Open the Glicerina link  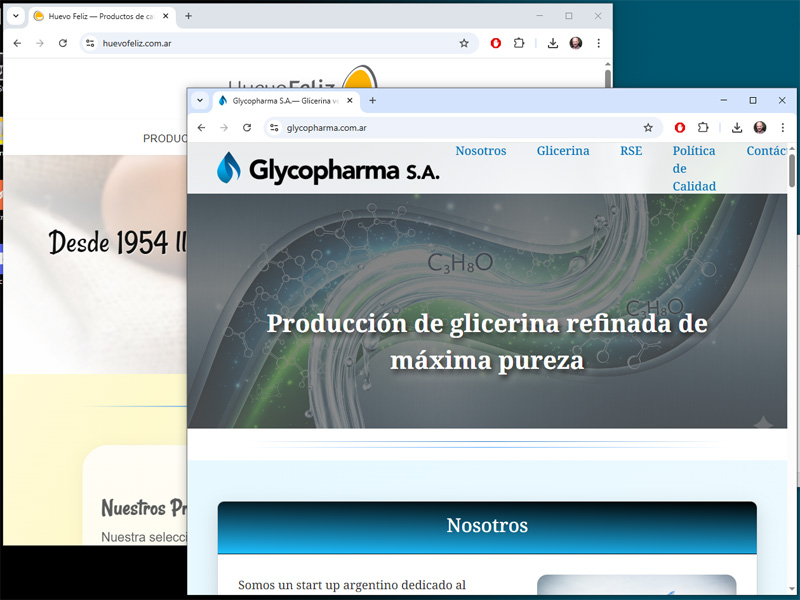[x=562, y=151]
